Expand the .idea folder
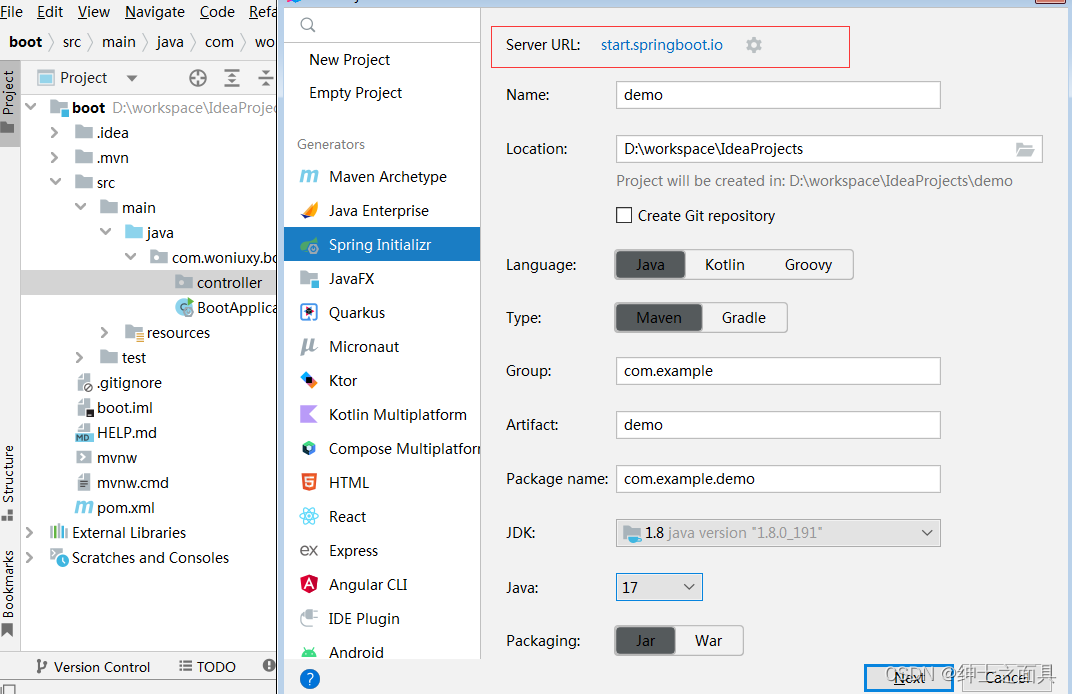The image size is (1072, 694). pyautogui.click(x=55, y=133)
